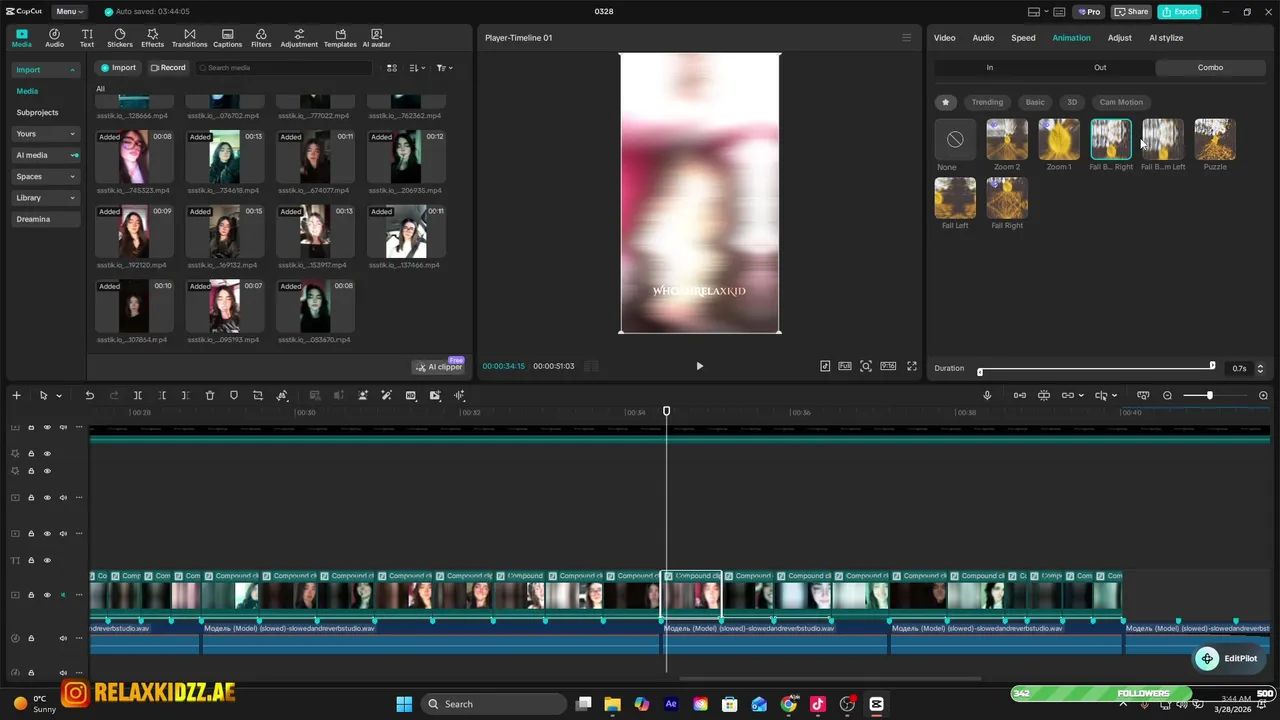Click the Import button
This screenshot has height=720, width=1280.
click(x=117, y=68)
